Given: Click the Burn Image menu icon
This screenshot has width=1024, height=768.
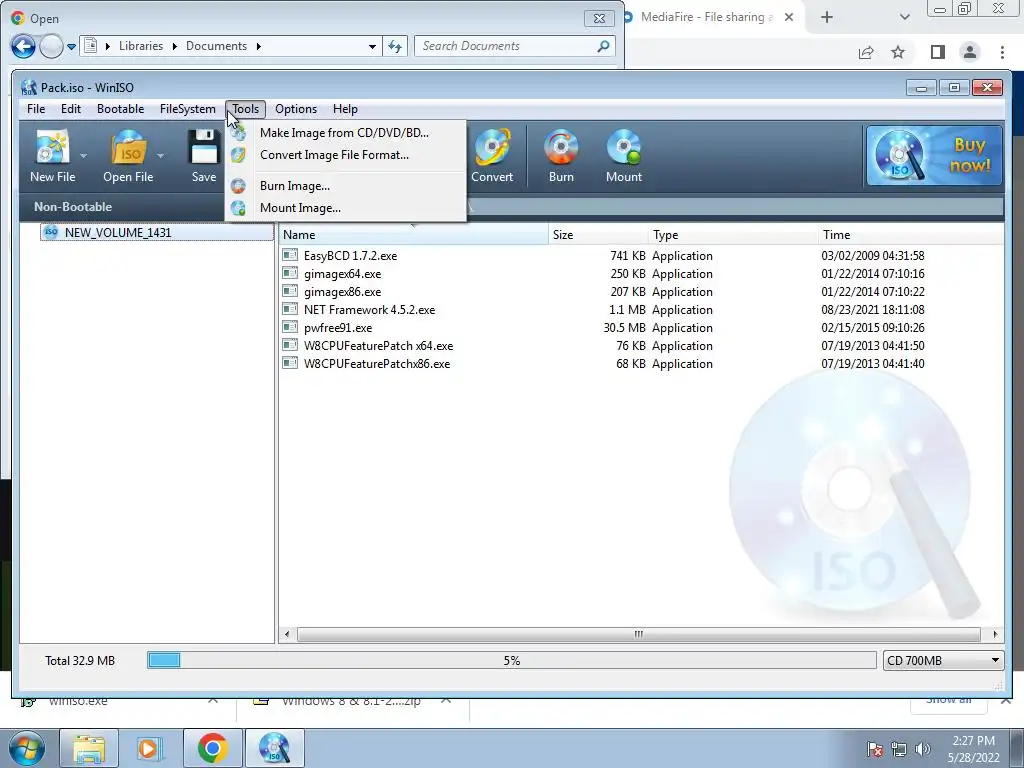Looking at the screenshot, I should [x=238, y=186].
